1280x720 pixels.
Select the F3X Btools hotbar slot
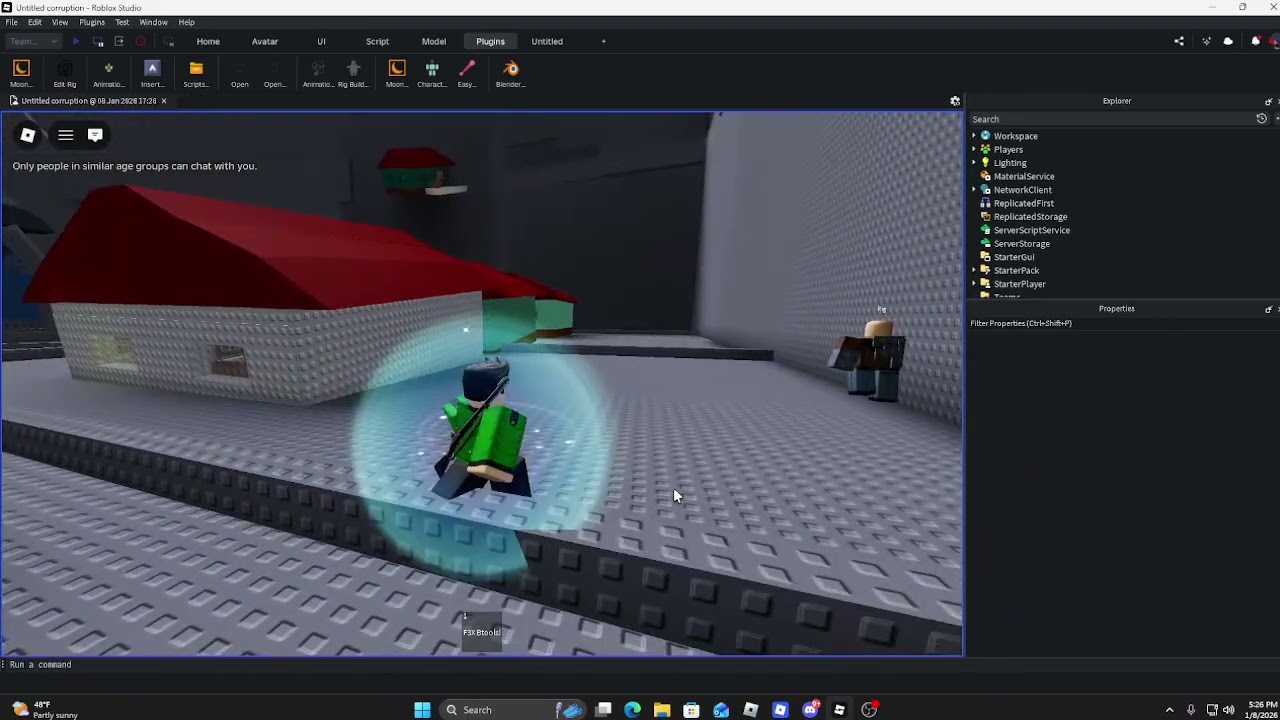(481, 631)
